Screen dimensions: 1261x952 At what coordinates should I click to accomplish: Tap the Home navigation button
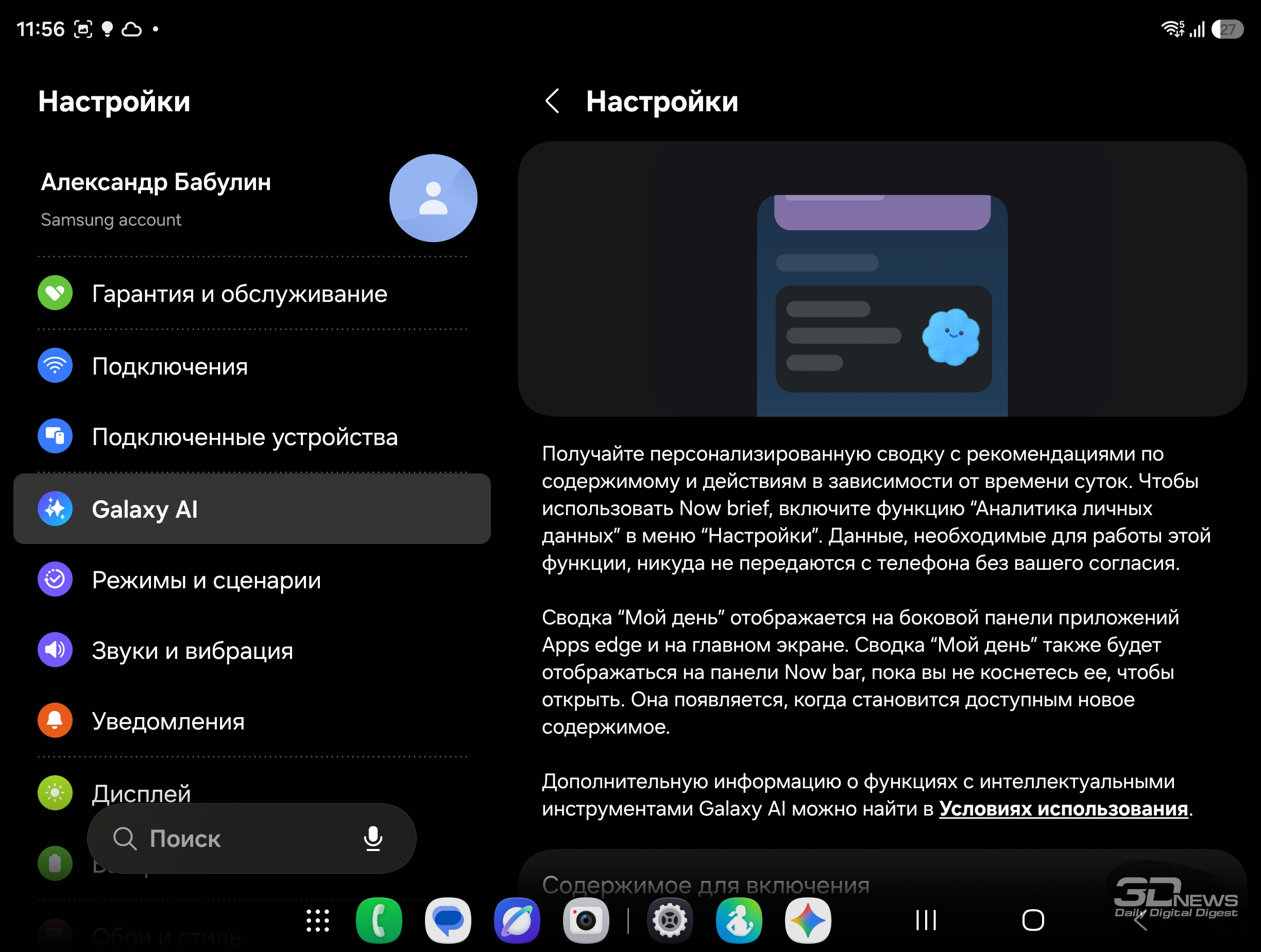1033,920
